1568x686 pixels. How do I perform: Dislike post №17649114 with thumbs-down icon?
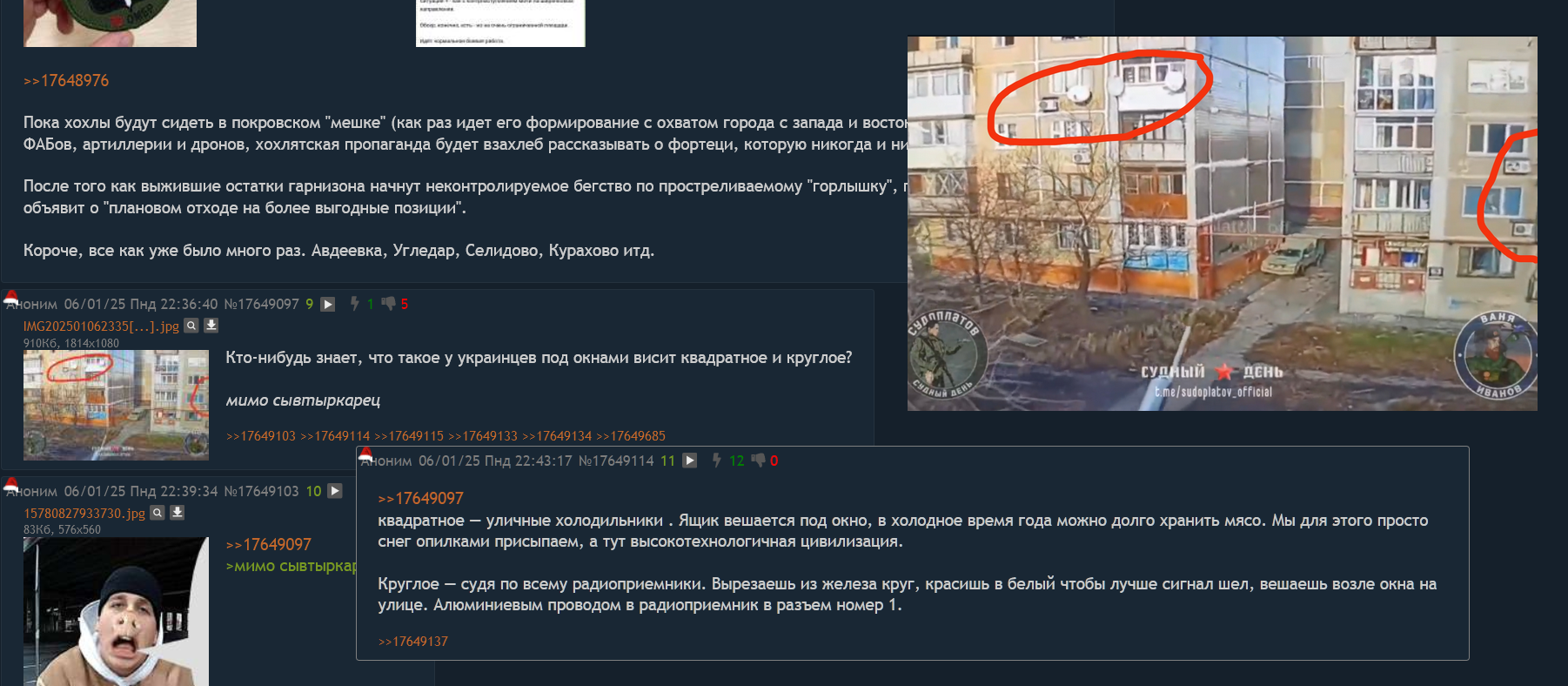[x=758, y=461]
